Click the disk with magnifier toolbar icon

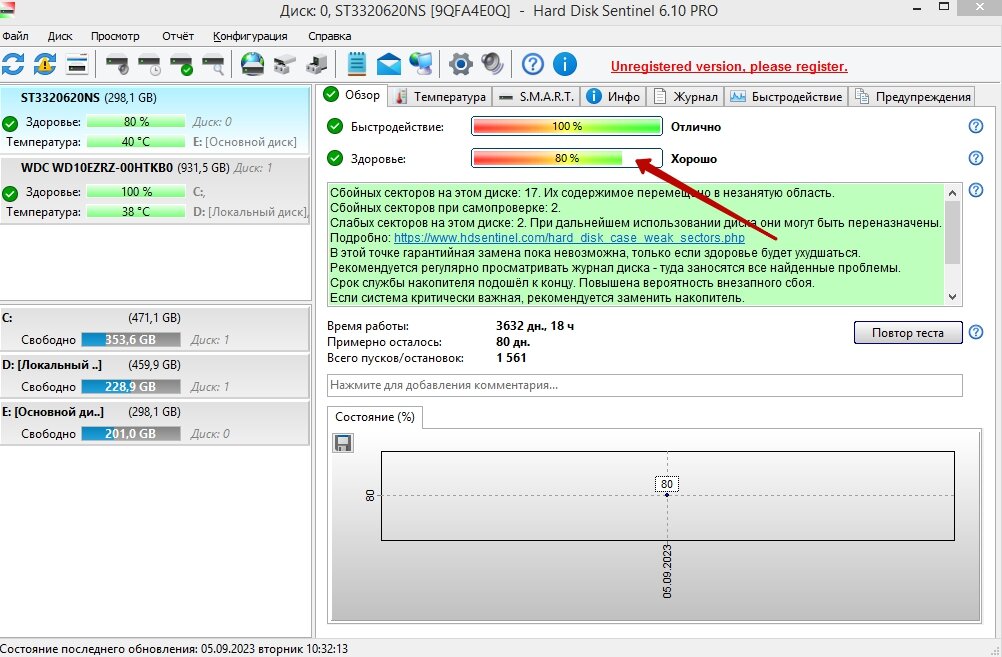pyautogui.click(x=213, y=65)
